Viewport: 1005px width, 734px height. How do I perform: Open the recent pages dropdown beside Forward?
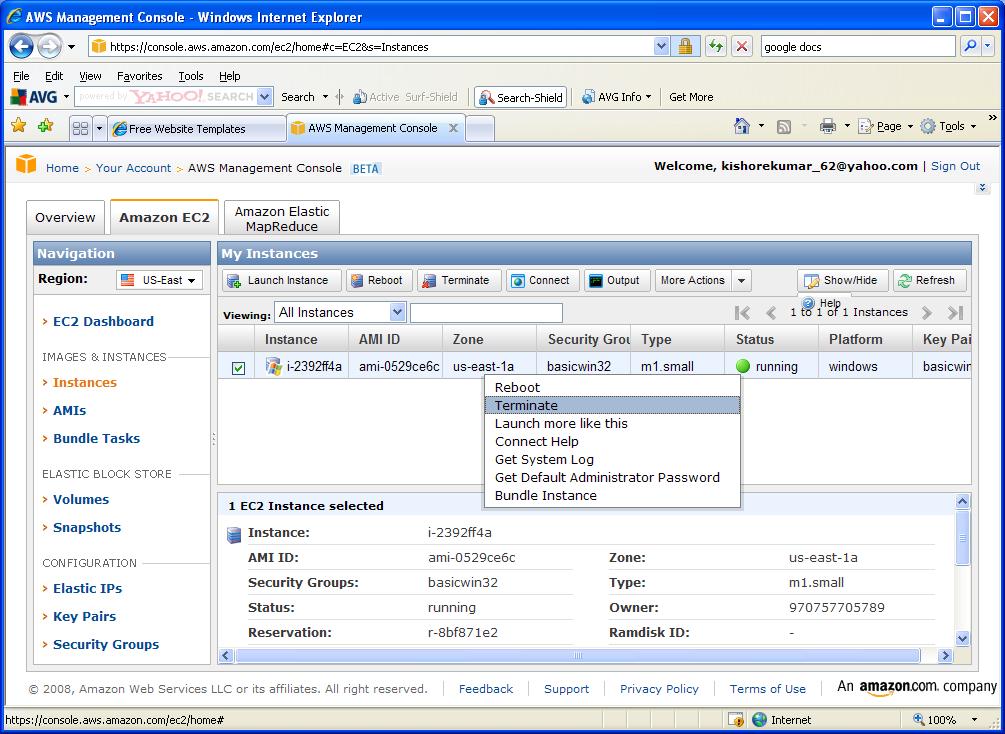[71, 46]
